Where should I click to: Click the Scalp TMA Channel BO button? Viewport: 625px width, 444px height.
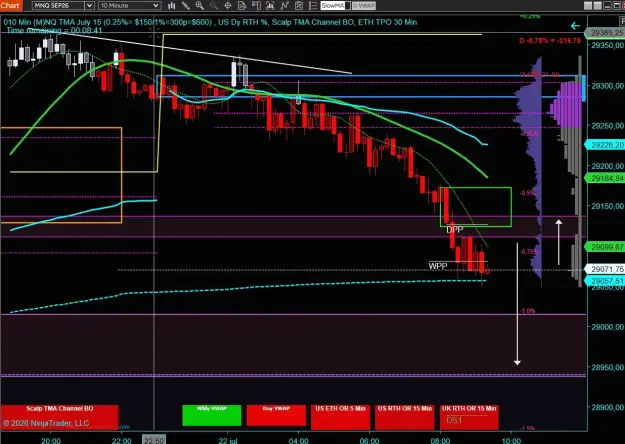(x=59, y=417)
